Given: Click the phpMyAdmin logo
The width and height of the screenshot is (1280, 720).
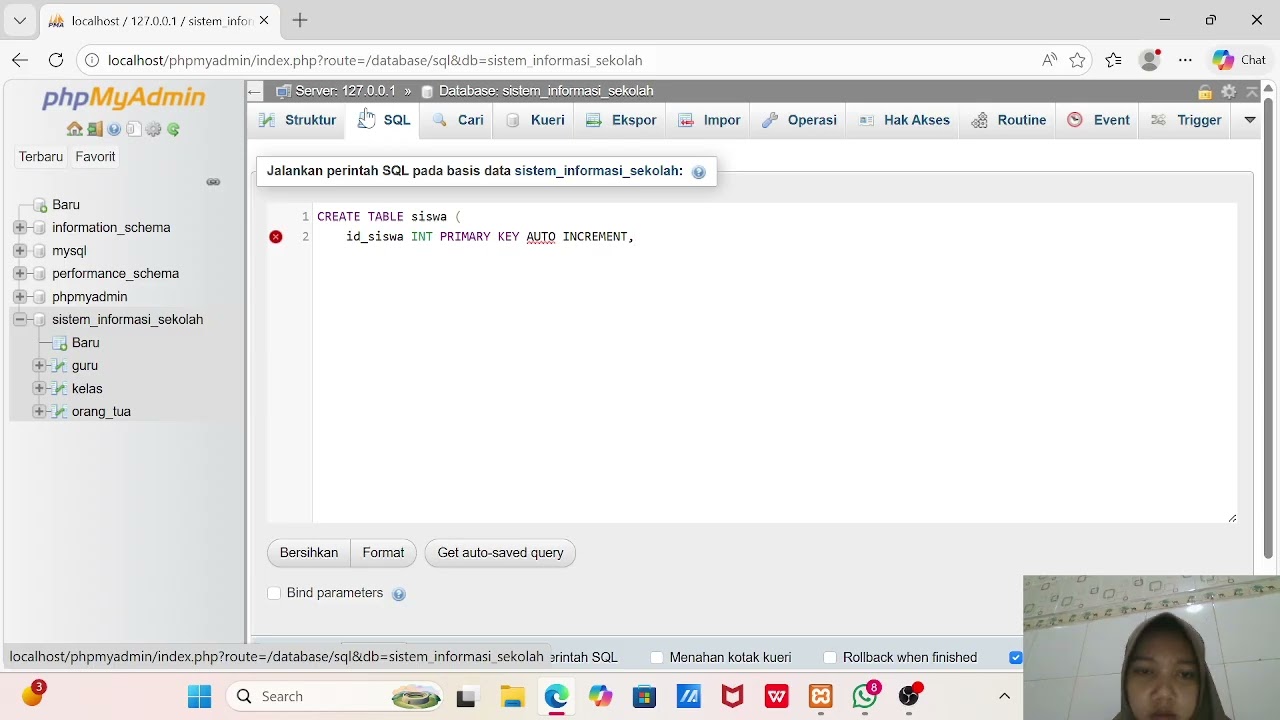Looking at the screenshot, I should (123, 98).
